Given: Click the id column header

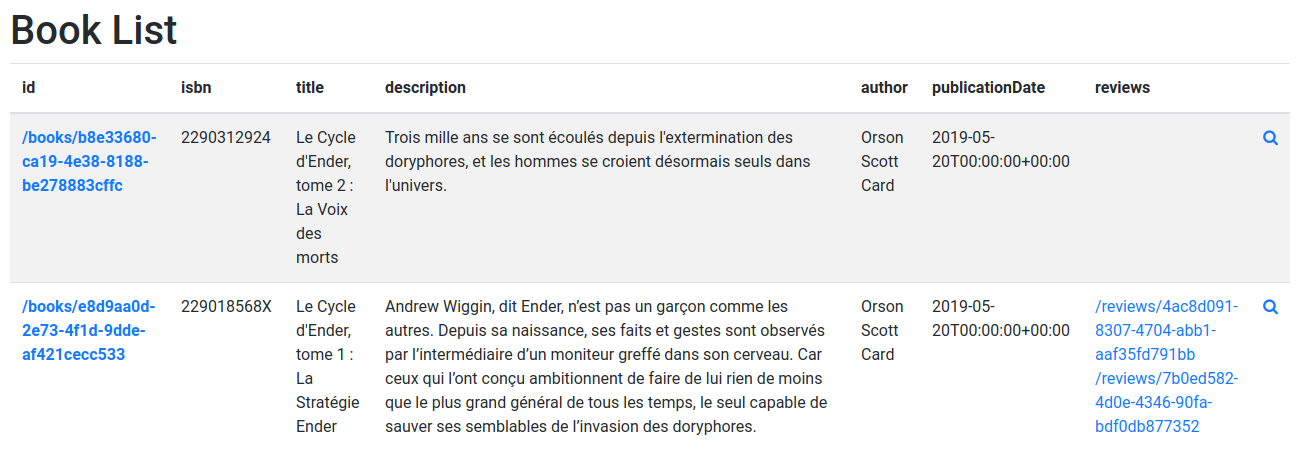Looking at the screenshot, I should click(29, 87).
